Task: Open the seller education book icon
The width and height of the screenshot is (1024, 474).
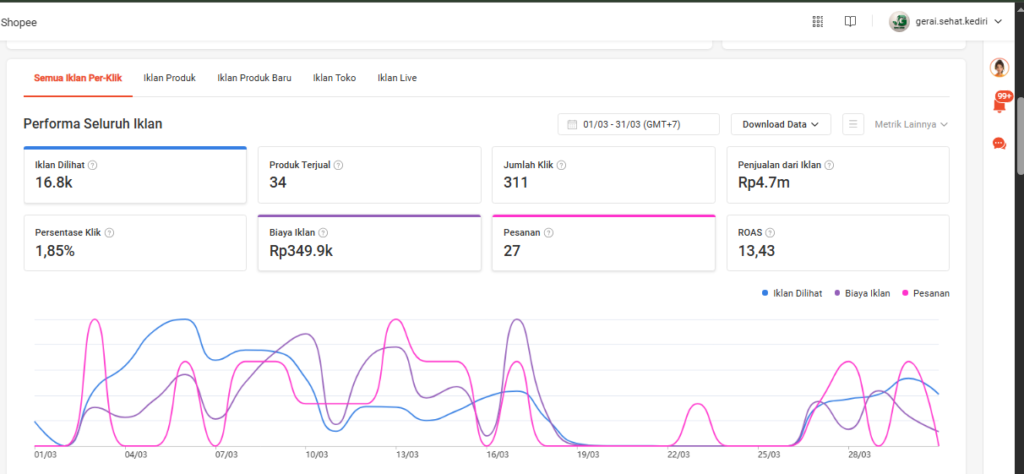Action: (x=850, y=21)
